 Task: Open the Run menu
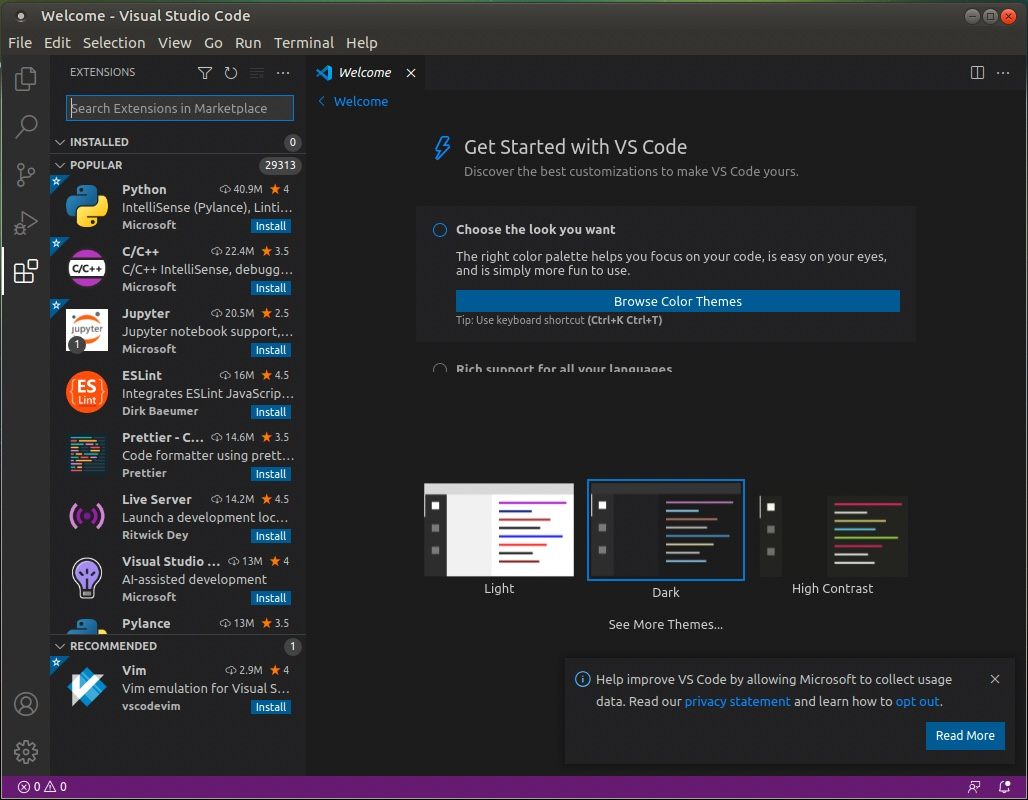[x=248, y=43]
